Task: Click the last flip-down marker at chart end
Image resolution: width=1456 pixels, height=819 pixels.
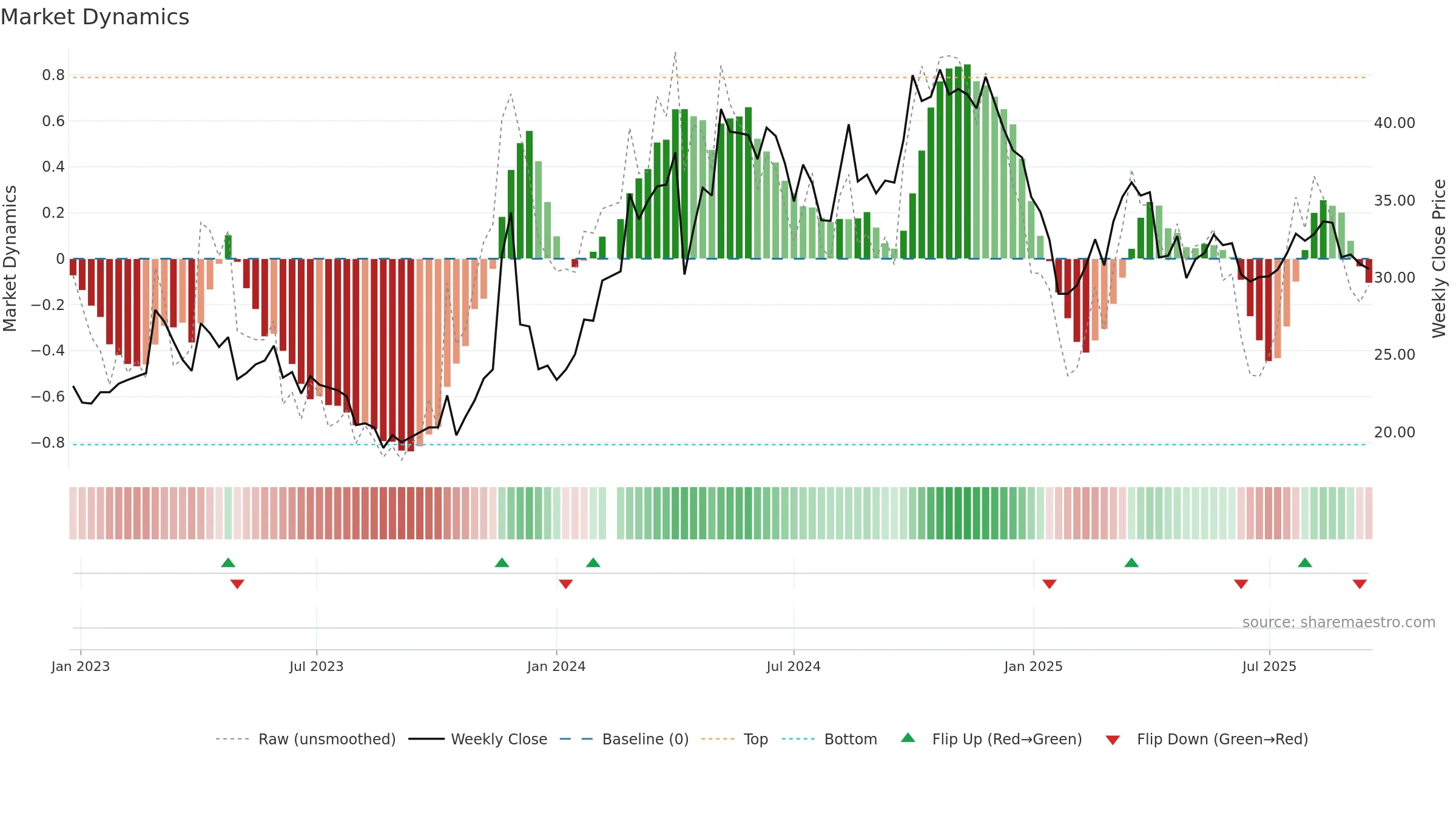Action: point(1360,584)
